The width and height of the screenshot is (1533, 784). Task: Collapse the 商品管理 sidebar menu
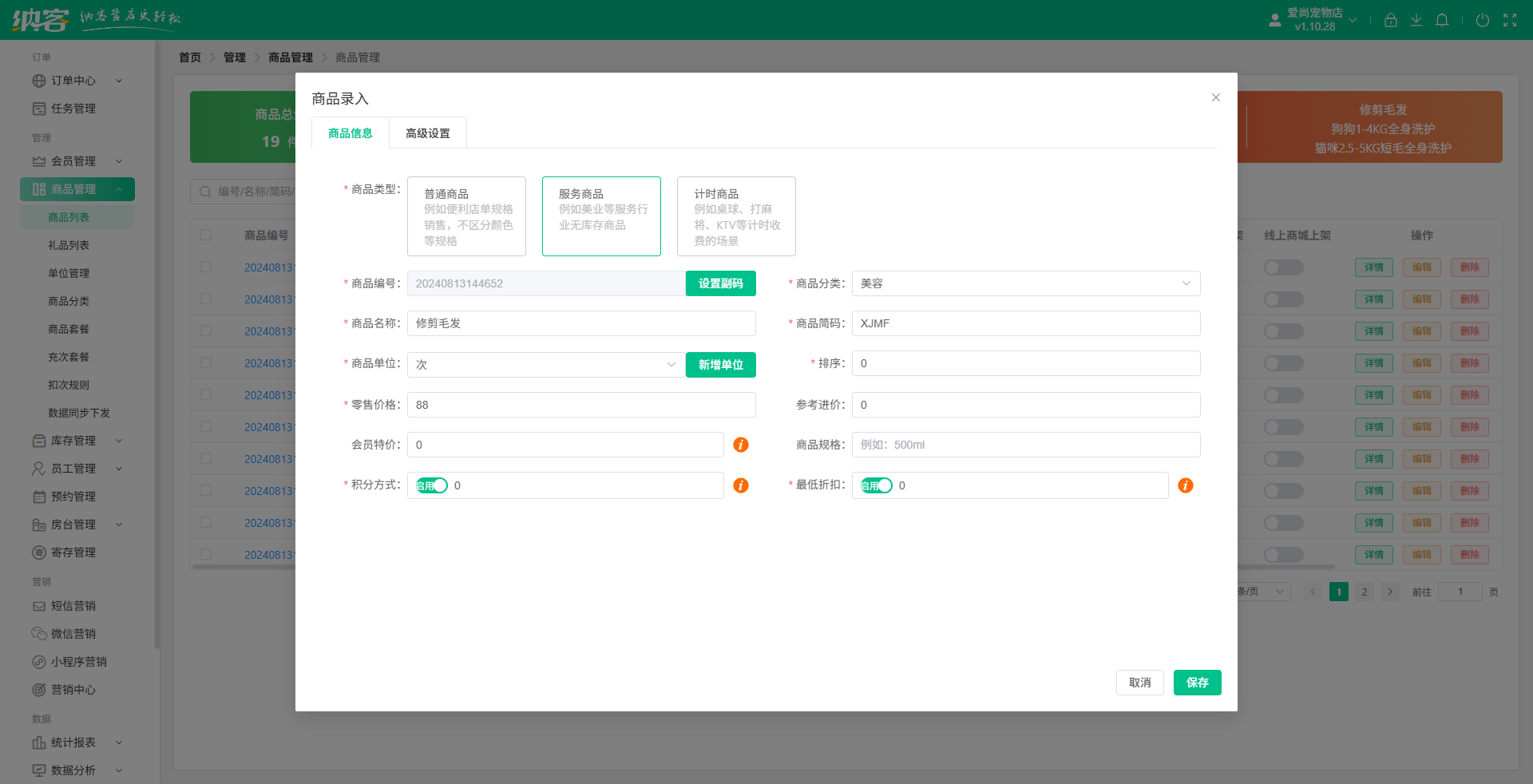click(119, 189)
